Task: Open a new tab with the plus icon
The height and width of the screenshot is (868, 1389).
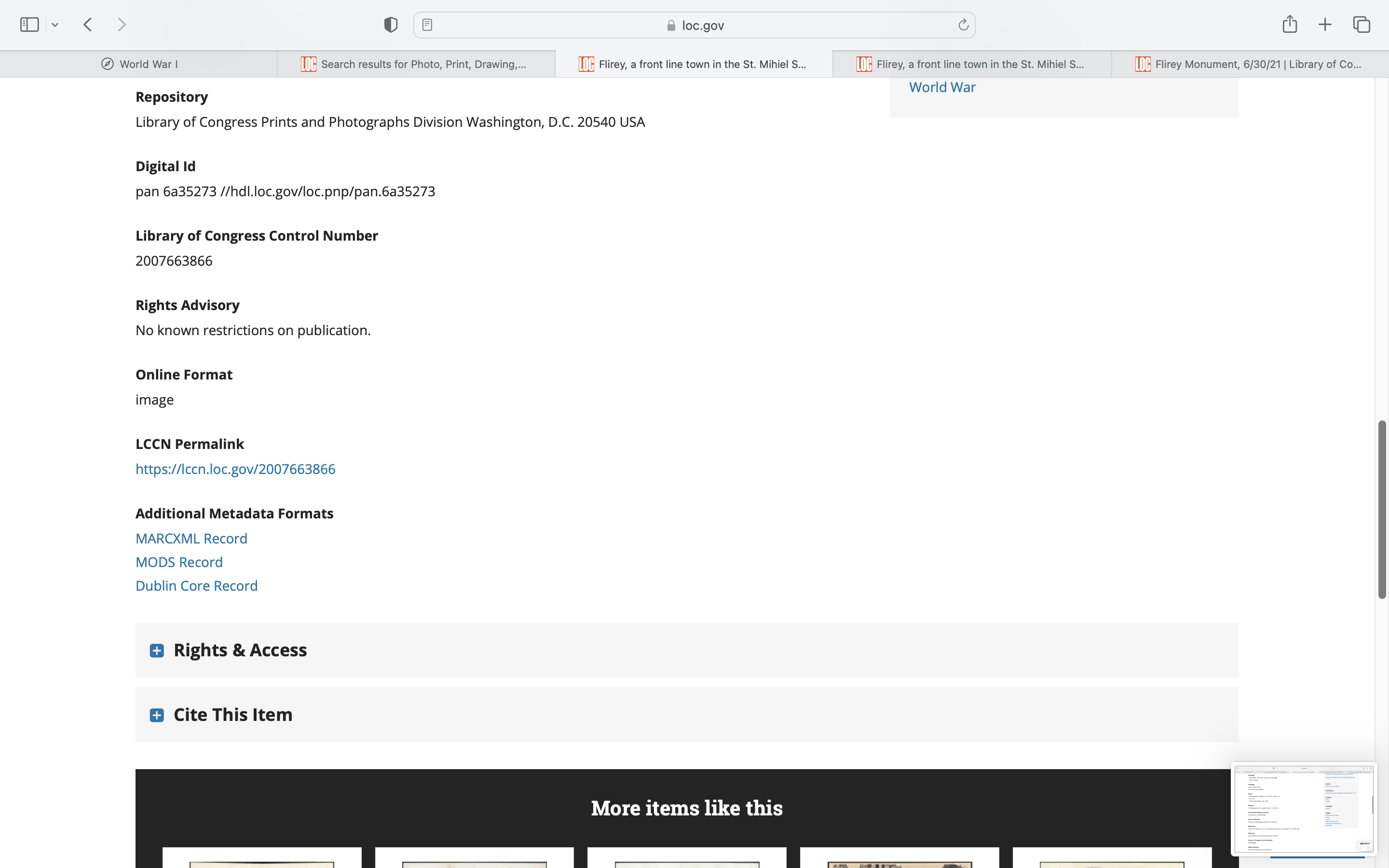Action: 1325,25
